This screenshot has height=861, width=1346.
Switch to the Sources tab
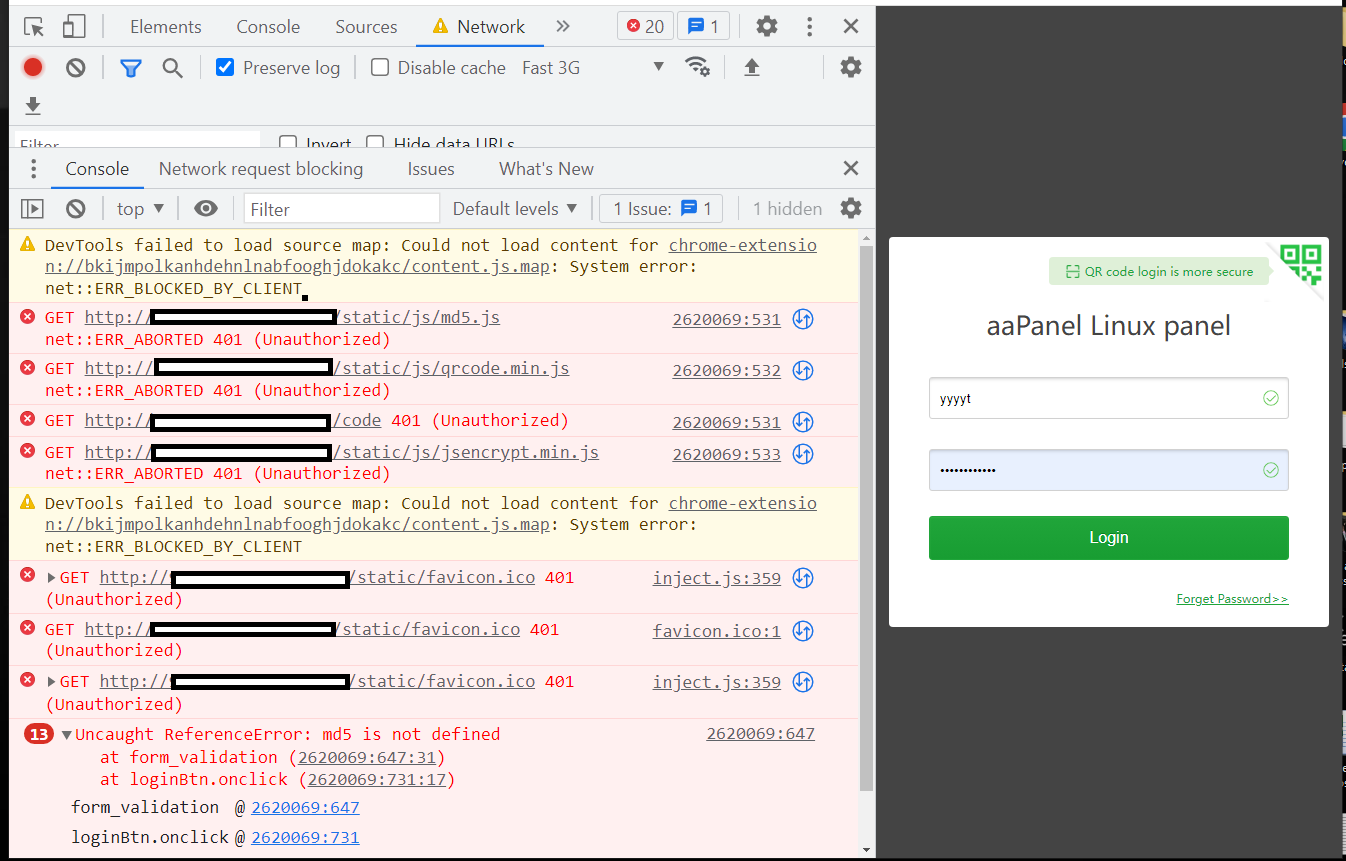click(365, 26)
